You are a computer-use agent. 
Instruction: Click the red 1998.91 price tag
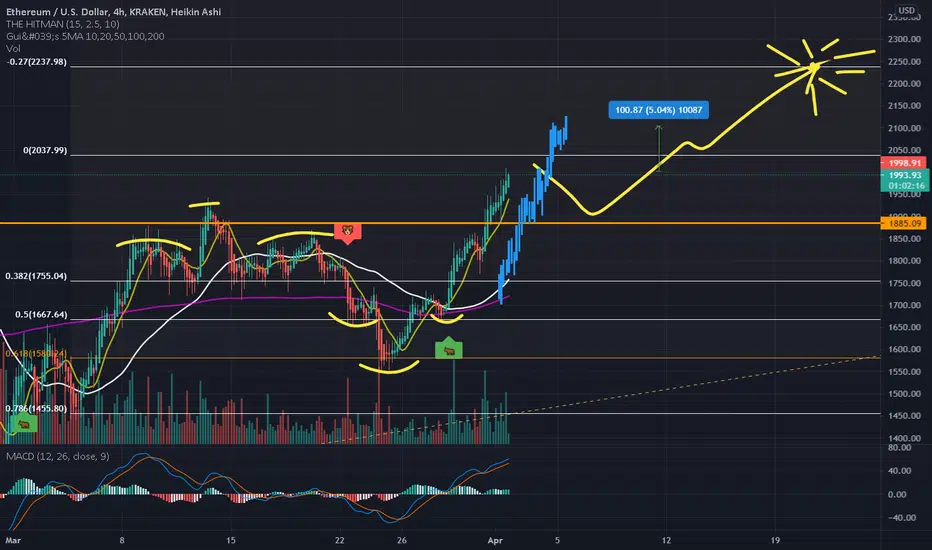pos(903,163)
